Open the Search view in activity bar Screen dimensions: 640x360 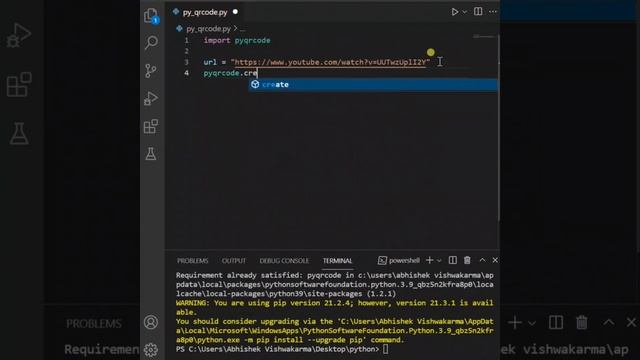tap(151, 42)
